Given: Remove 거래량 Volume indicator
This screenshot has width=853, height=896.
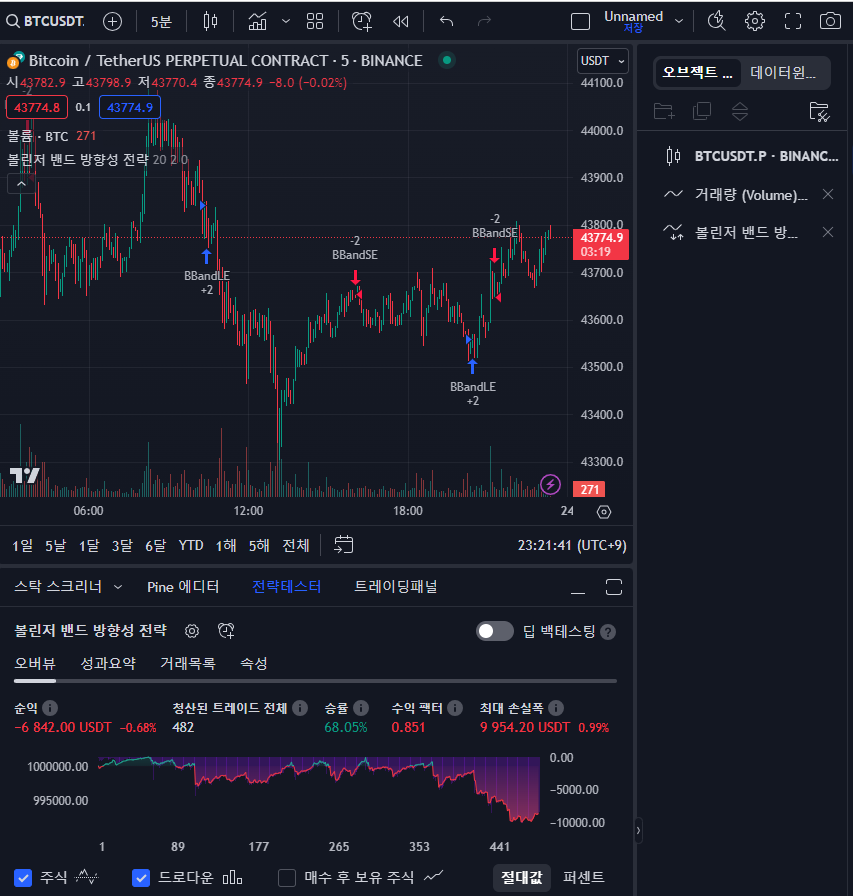Looking at the screenshot, I should coord(828,194).
